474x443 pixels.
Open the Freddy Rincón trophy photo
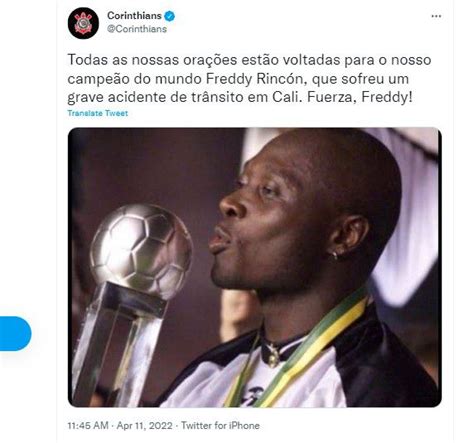[x=255, y=267]
